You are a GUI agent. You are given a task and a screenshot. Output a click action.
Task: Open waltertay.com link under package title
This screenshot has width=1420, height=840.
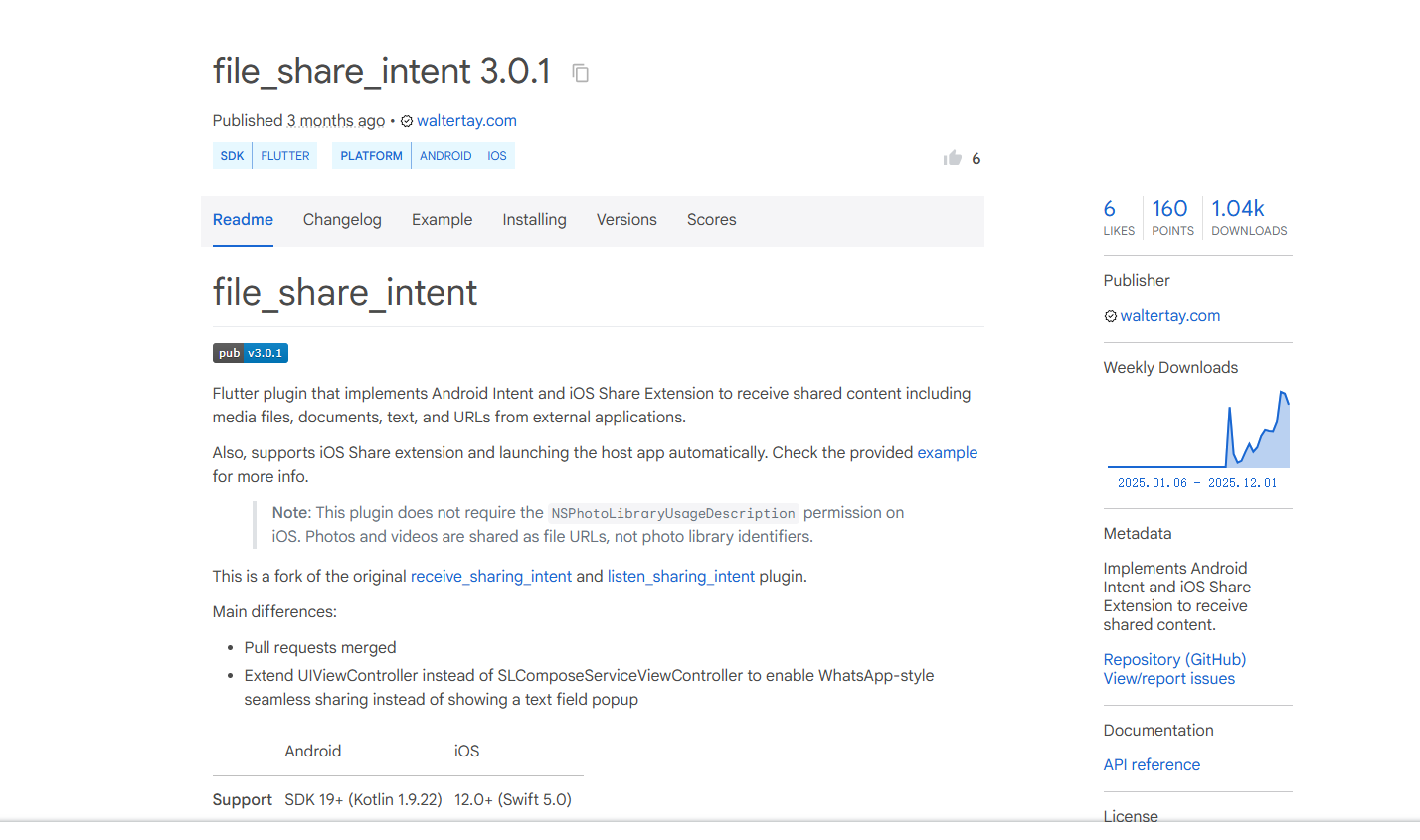coord(466,121)
